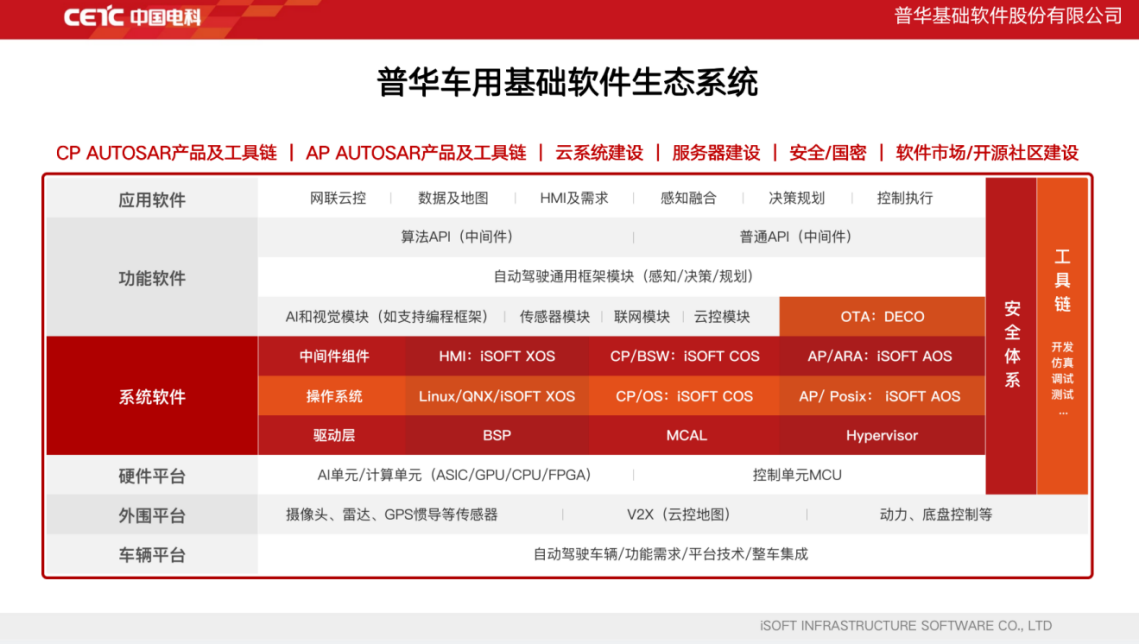Click the 决策规划 cell
The height and width of the screenshot is (644, 1139).
[x=797, y=198]
